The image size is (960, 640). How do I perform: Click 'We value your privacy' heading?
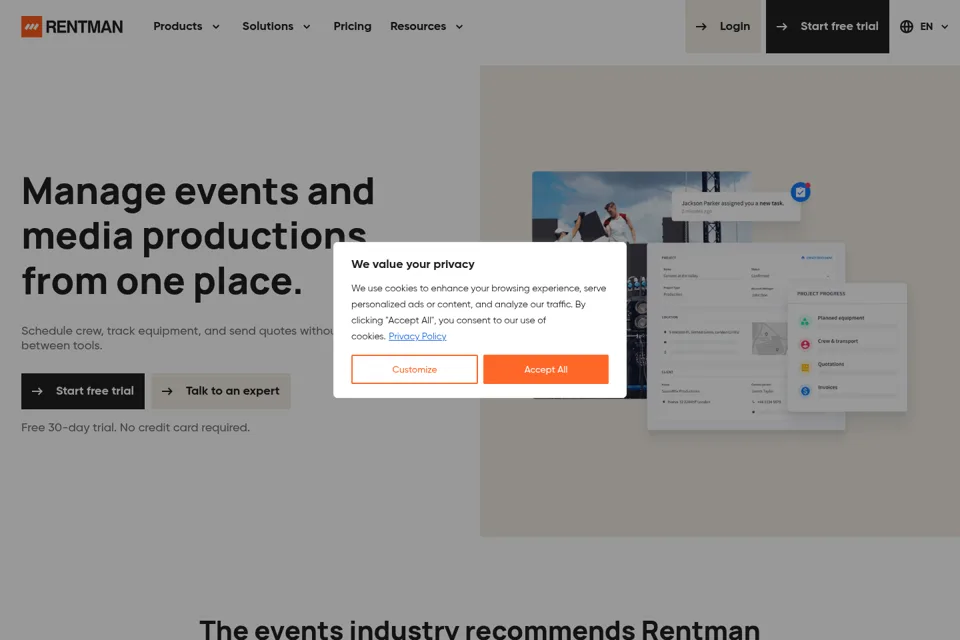(413, 264)
